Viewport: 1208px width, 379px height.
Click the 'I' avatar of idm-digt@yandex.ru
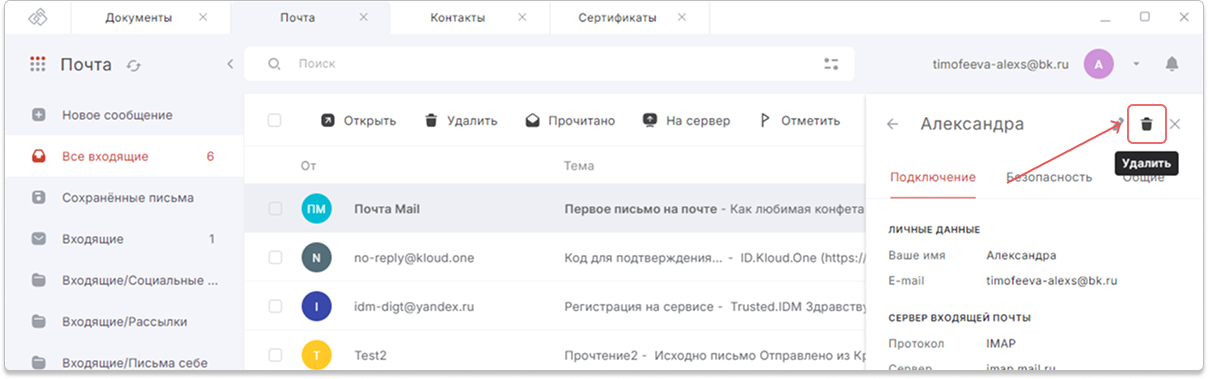[x=316, y=306]
